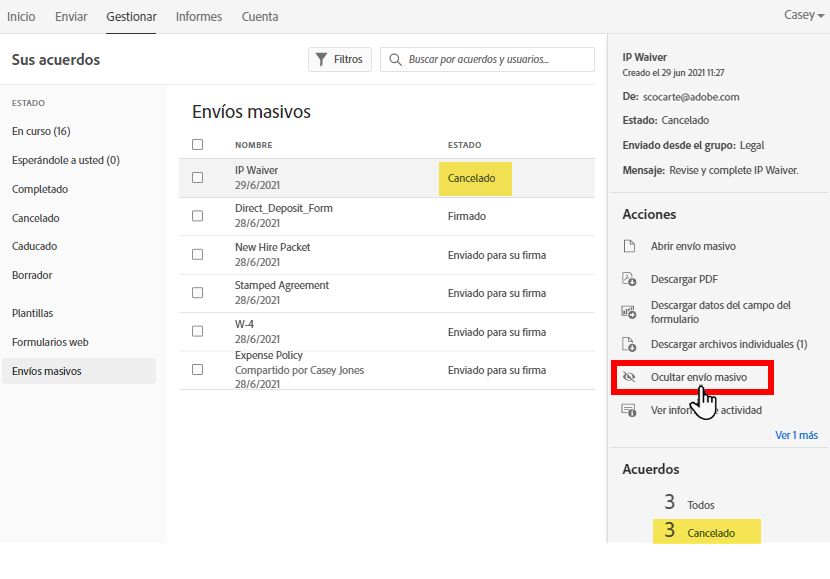Viewport: 830px width, 579px height.
Task: Click the form field data download icon
Action: [x=629, y=312]
